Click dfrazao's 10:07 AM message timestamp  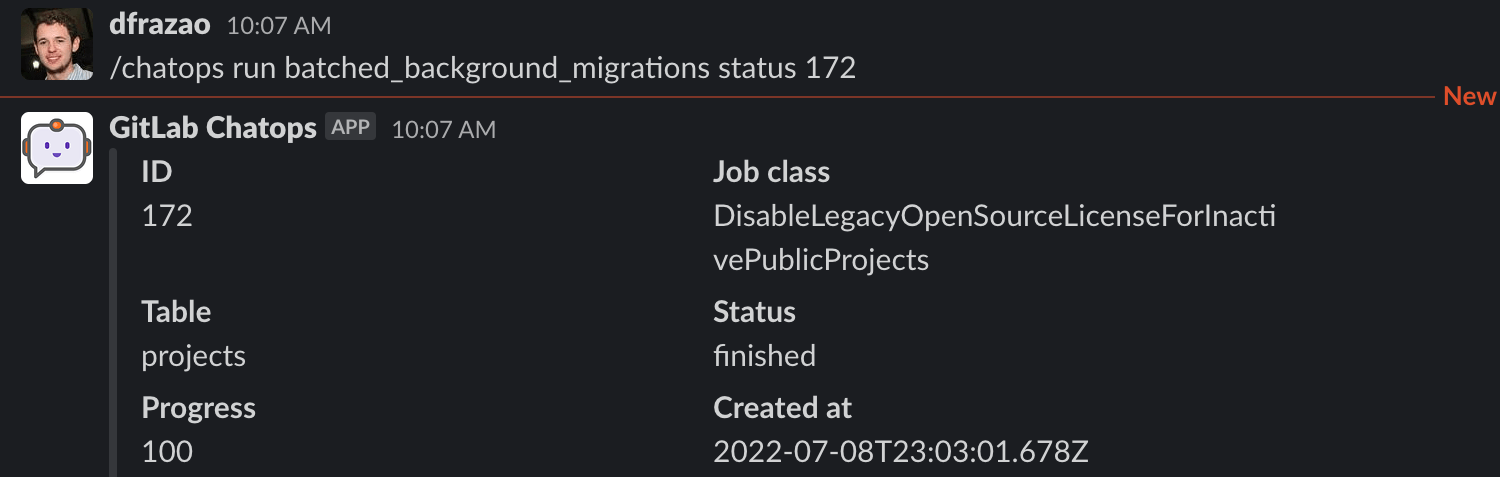(x=279, y=26)
